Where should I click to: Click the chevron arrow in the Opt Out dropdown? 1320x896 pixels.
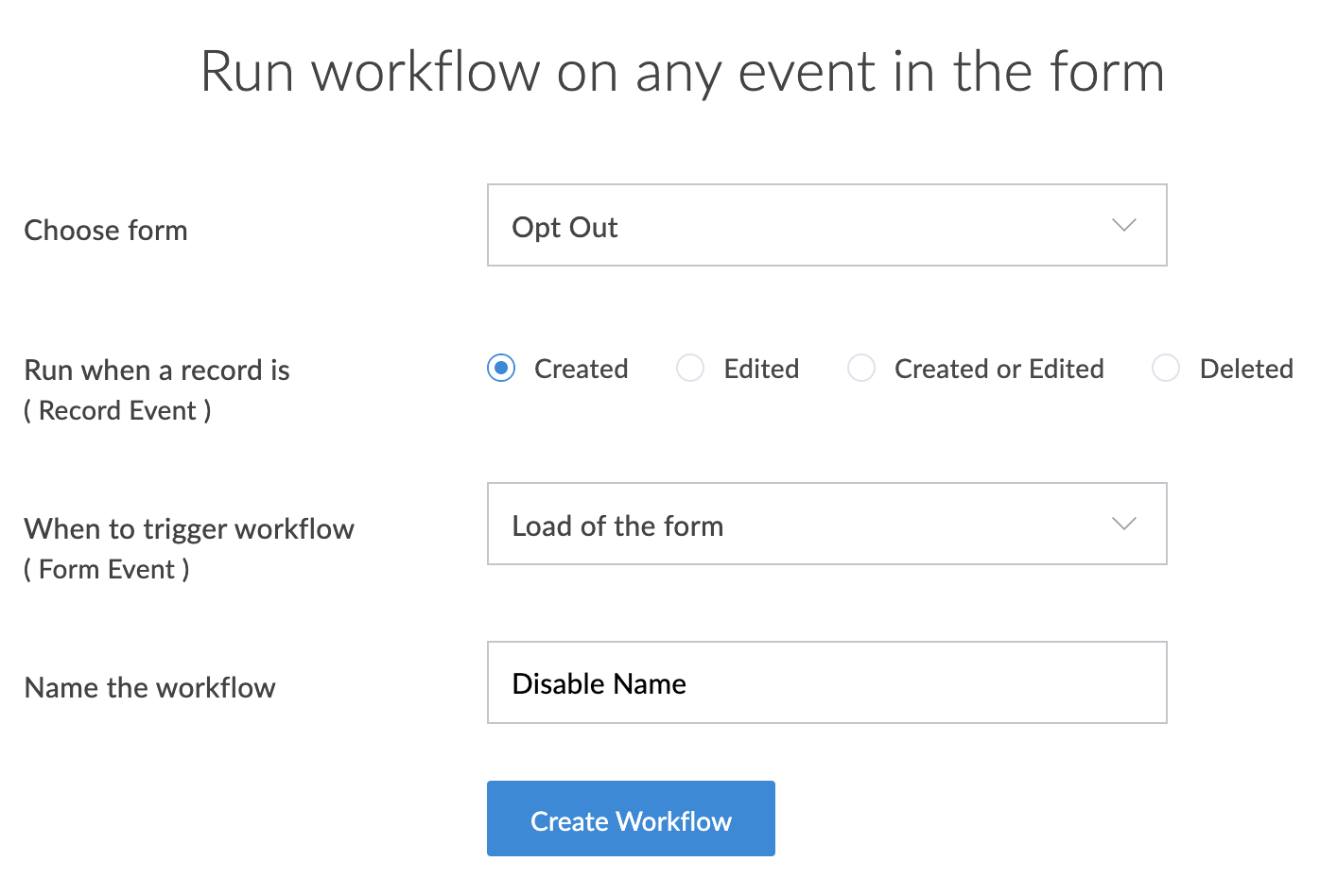point(1123,226)
